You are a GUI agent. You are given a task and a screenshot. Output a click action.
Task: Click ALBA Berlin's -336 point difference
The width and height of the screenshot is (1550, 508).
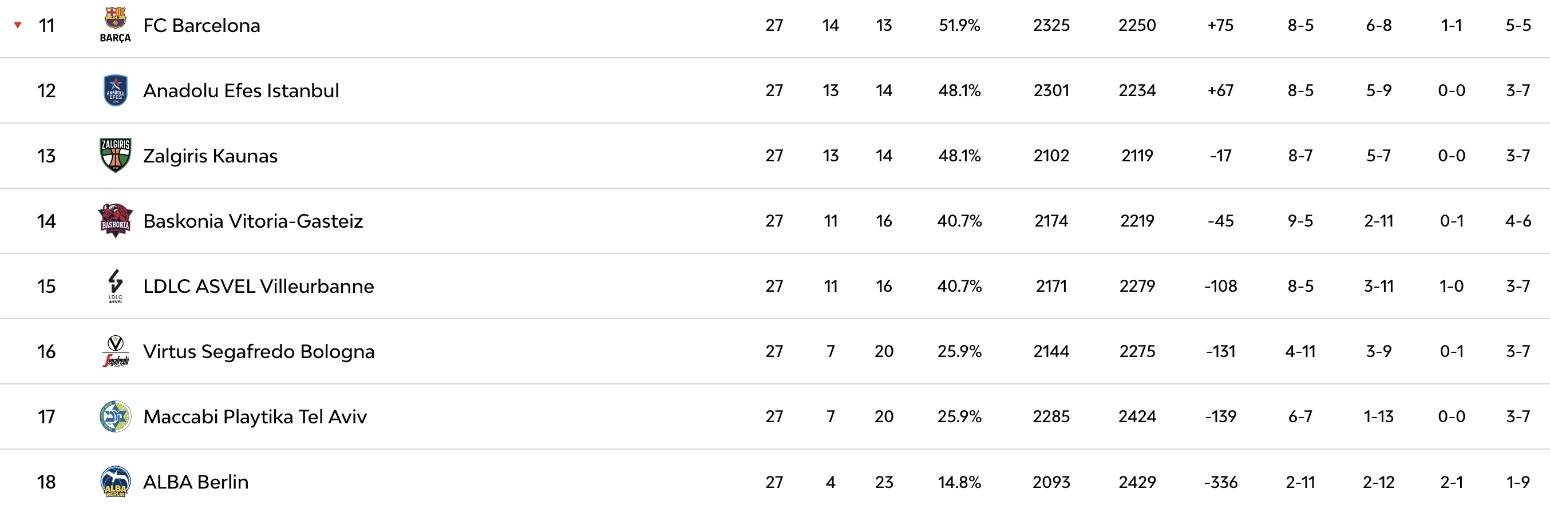coord(1220,482)
